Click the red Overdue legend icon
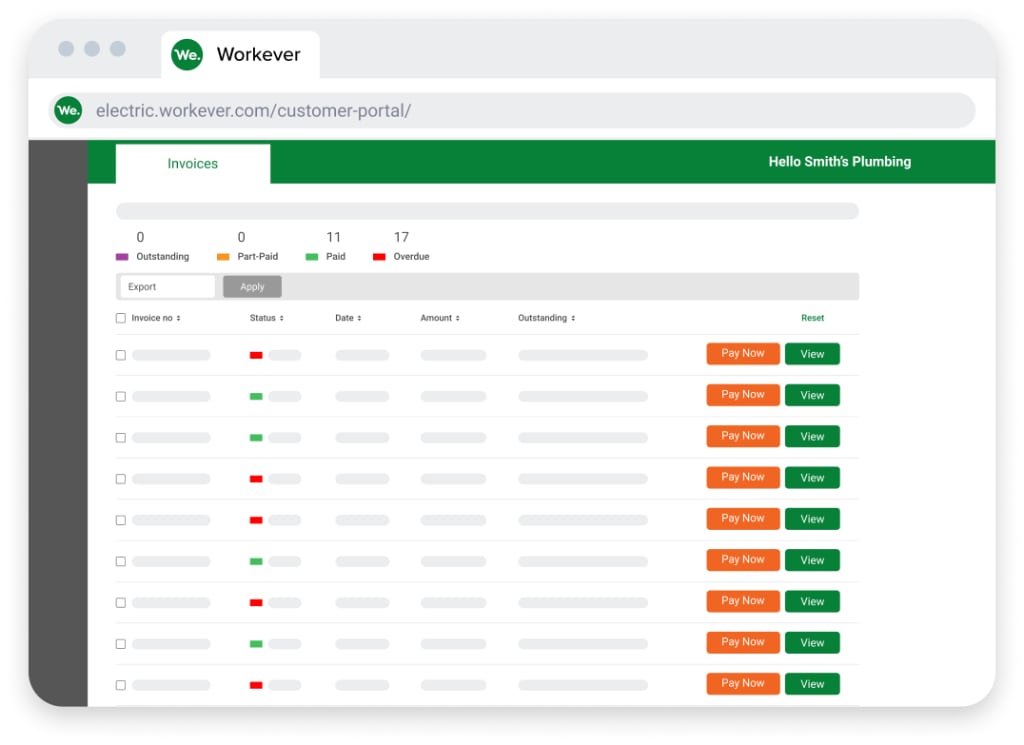 [x=379, y=257]
